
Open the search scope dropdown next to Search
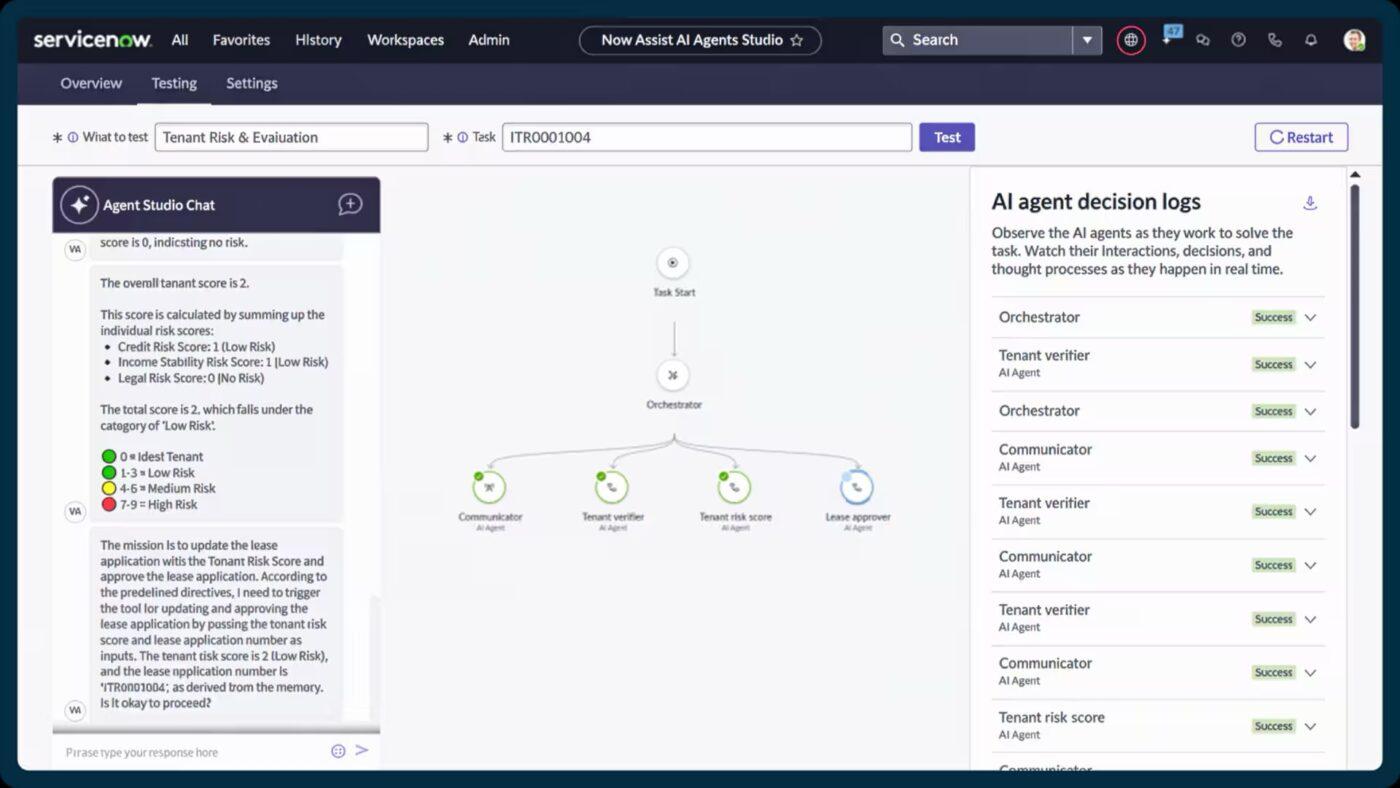pyautogui.click(x=1086, y=39)
